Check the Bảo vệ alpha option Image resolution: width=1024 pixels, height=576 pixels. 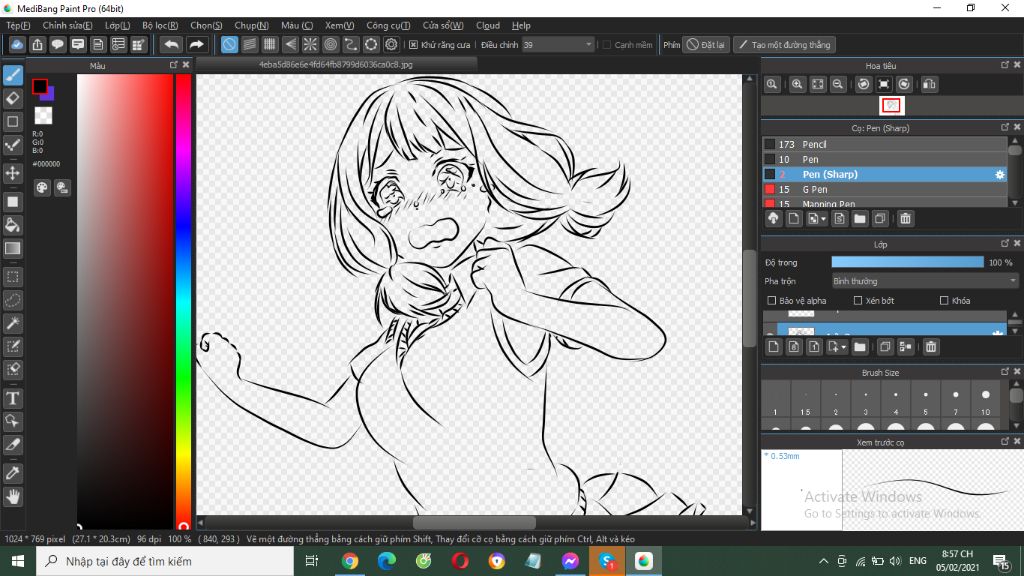772,300
